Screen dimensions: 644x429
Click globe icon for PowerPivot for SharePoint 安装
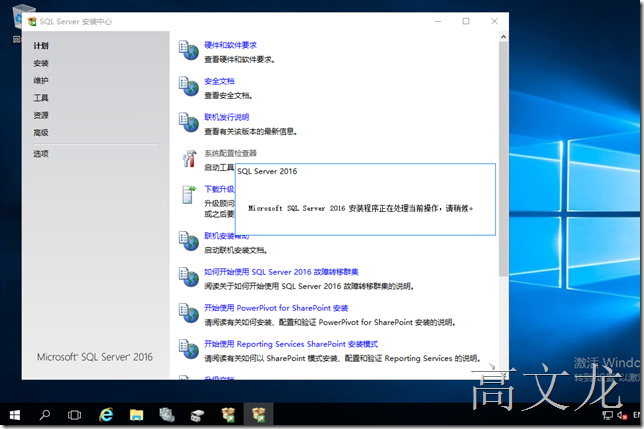pyautogui.click(x=189, y=313)
